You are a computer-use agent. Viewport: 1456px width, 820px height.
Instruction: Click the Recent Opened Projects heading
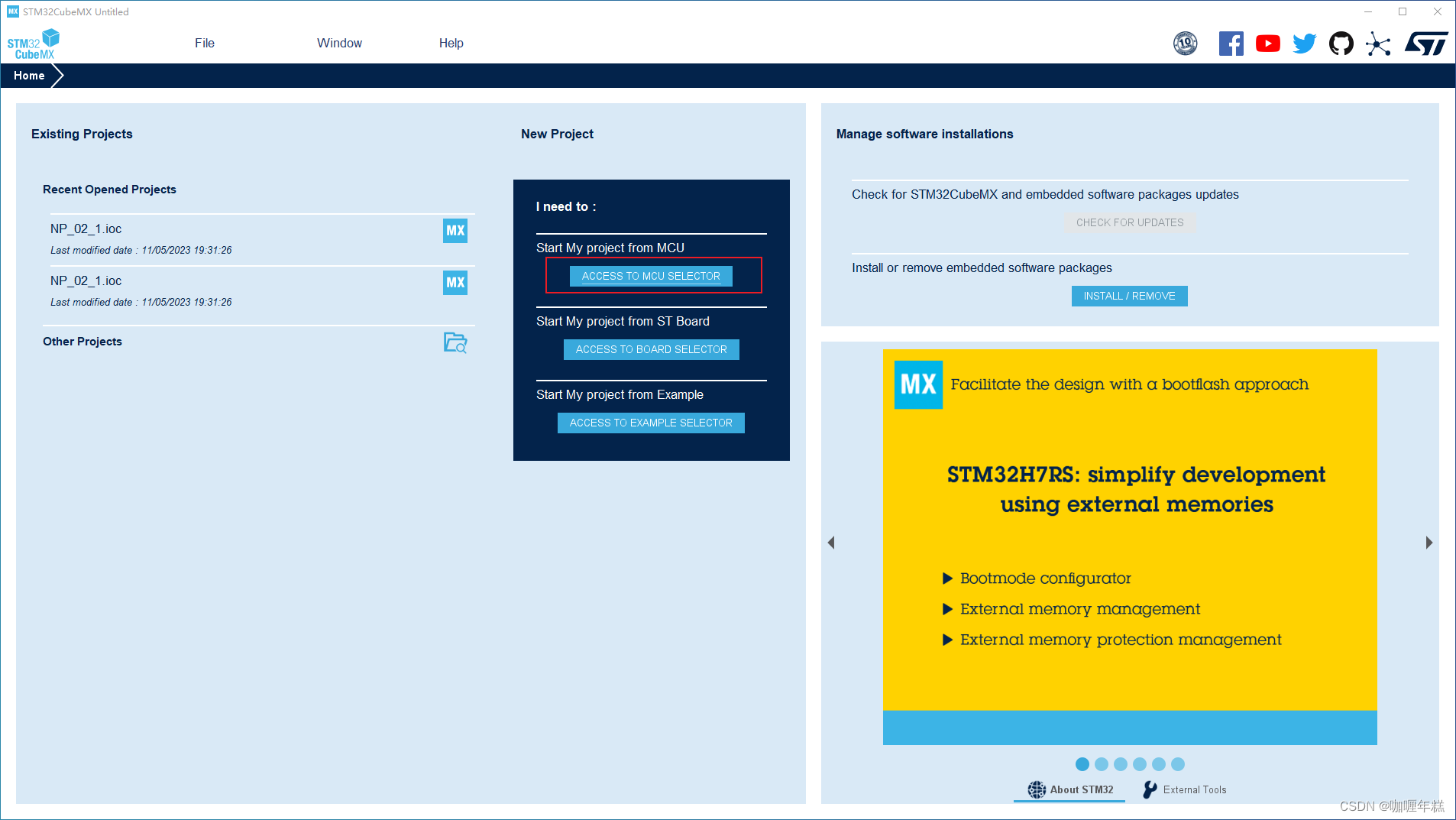[x=109, y=190]
